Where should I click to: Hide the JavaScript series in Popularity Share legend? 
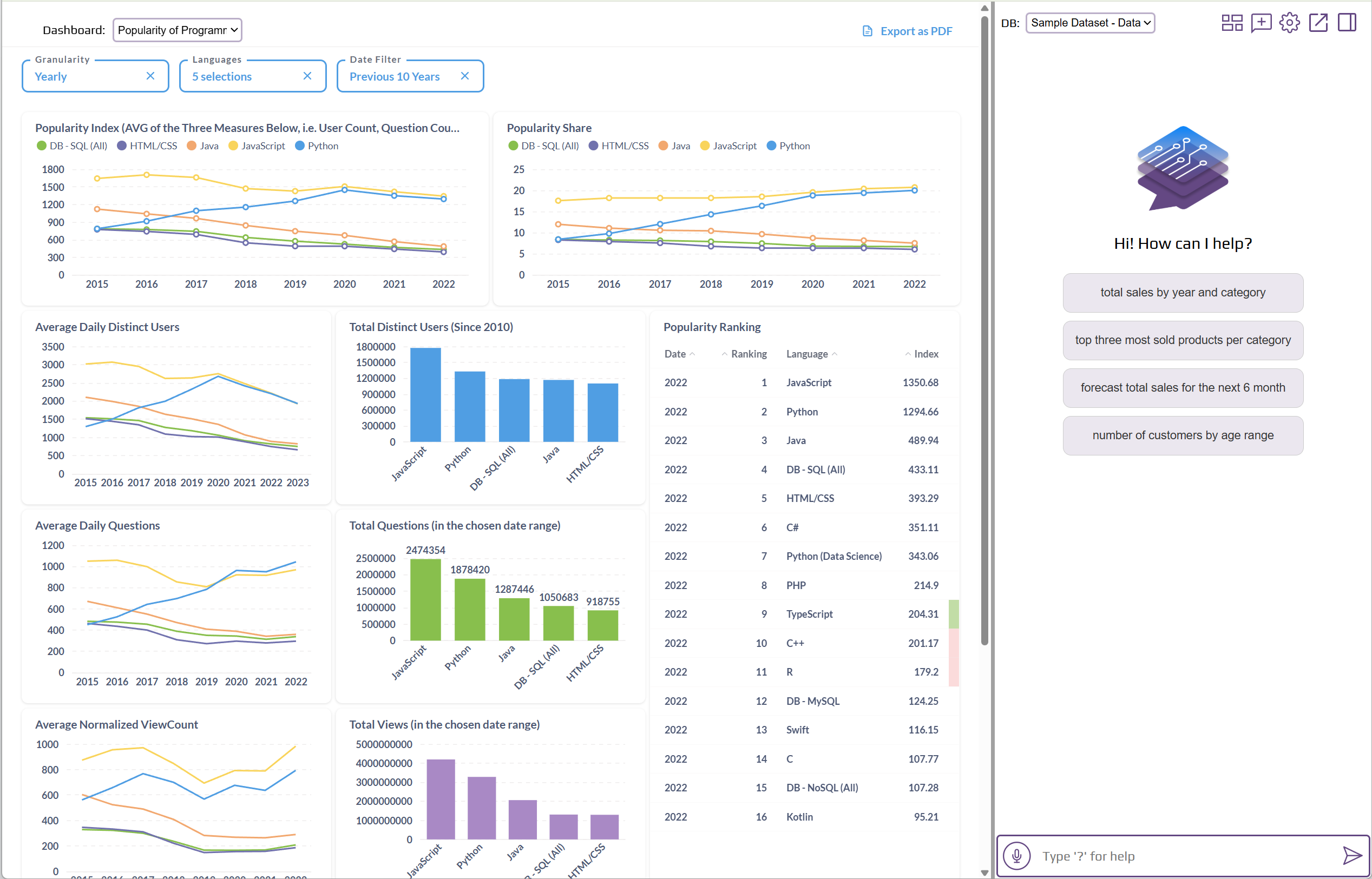(x=728, y=146)
